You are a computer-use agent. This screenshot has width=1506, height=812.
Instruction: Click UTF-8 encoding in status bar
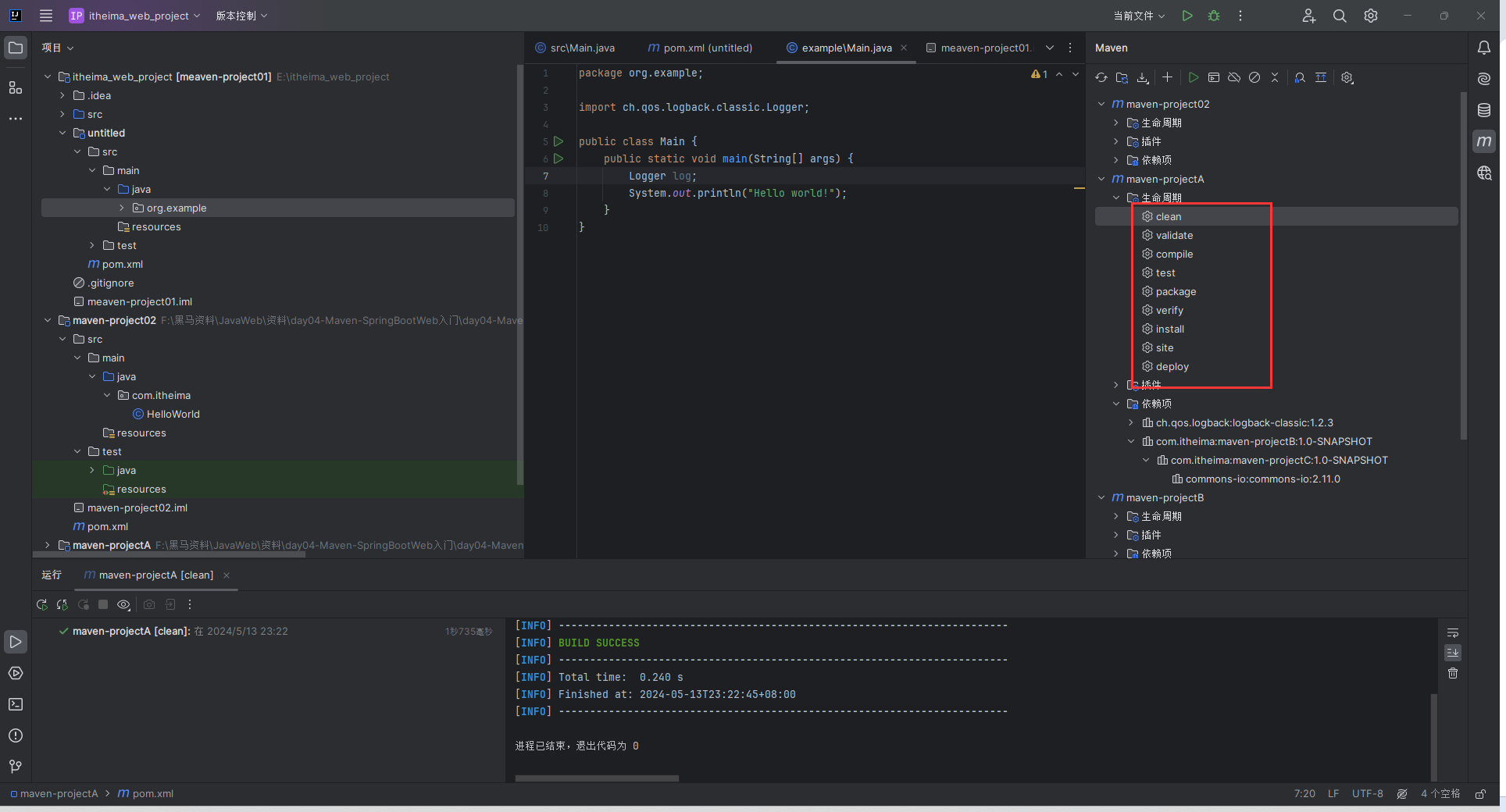1367,793
